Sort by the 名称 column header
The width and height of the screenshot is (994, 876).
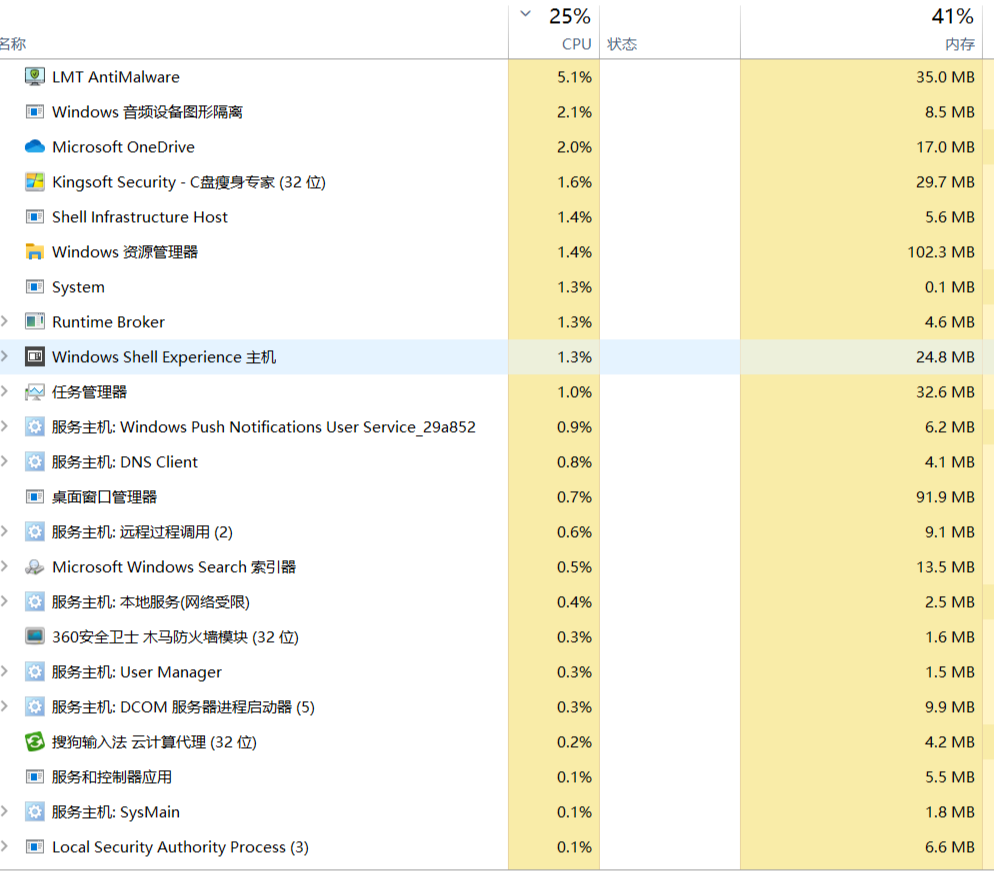[13, 44]
